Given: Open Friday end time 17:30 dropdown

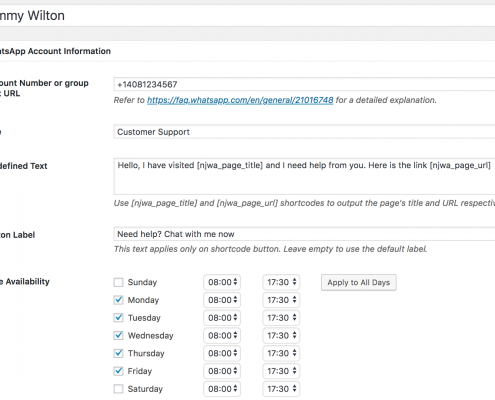Looking at the screenshot, I should point(281,371).
